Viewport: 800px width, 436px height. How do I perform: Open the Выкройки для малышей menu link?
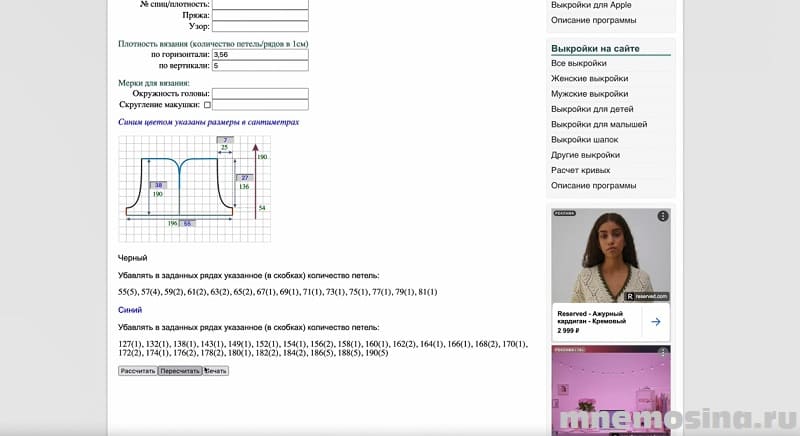[599, 124]
